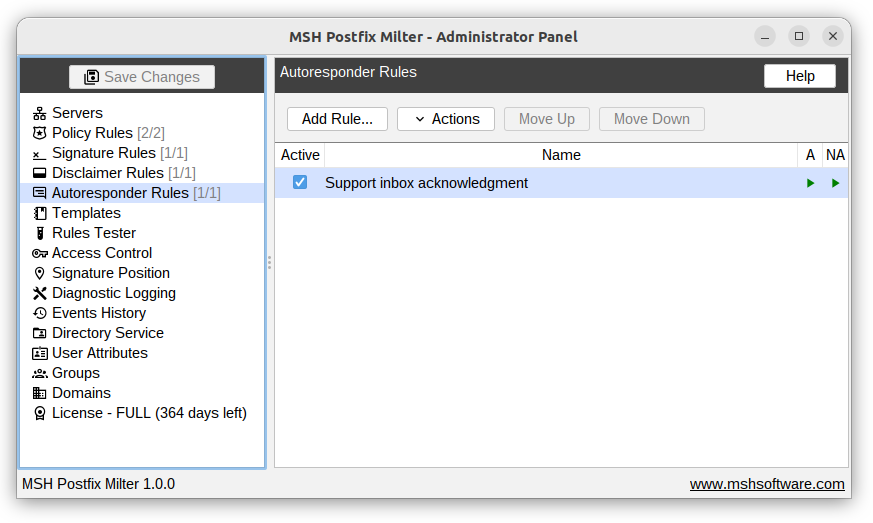This screenshot has height=523, width=873.
Task: Click the User Attributes card icon
Action: 40,354
